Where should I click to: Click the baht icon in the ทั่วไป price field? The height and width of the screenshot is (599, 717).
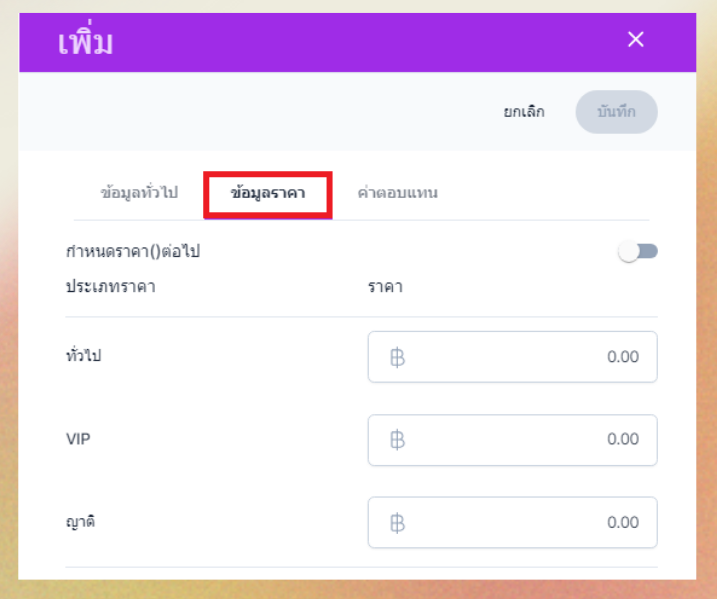397,357
